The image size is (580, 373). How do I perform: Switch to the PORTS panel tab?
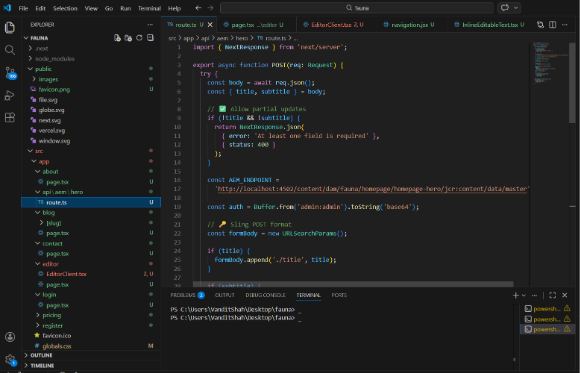click(339, 295)
